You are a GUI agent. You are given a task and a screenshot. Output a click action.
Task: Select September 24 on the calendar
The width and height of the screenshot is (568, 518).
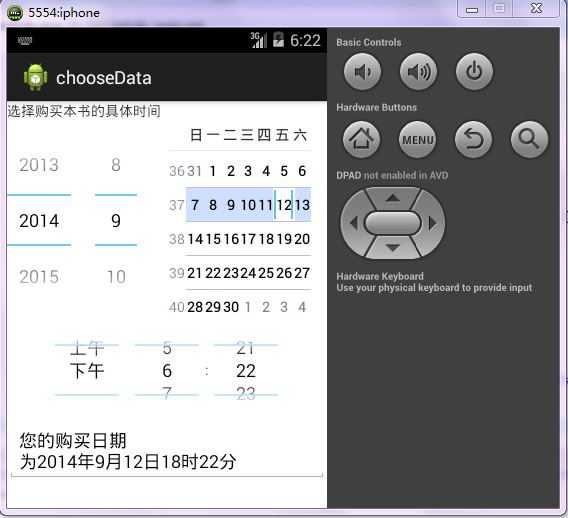click(x=248, y=273)
